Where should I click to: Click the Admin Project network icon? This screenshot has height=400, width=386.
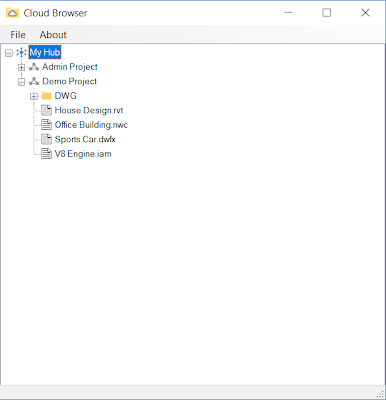(34, 67)
